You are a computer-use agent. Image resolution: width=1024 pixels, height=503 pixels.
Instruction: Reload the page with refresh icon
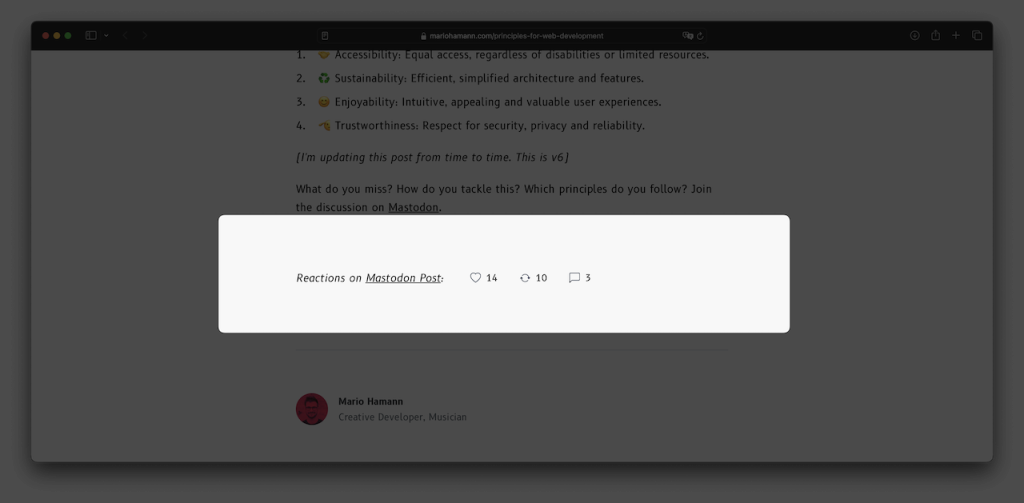(x=700, y=36)
